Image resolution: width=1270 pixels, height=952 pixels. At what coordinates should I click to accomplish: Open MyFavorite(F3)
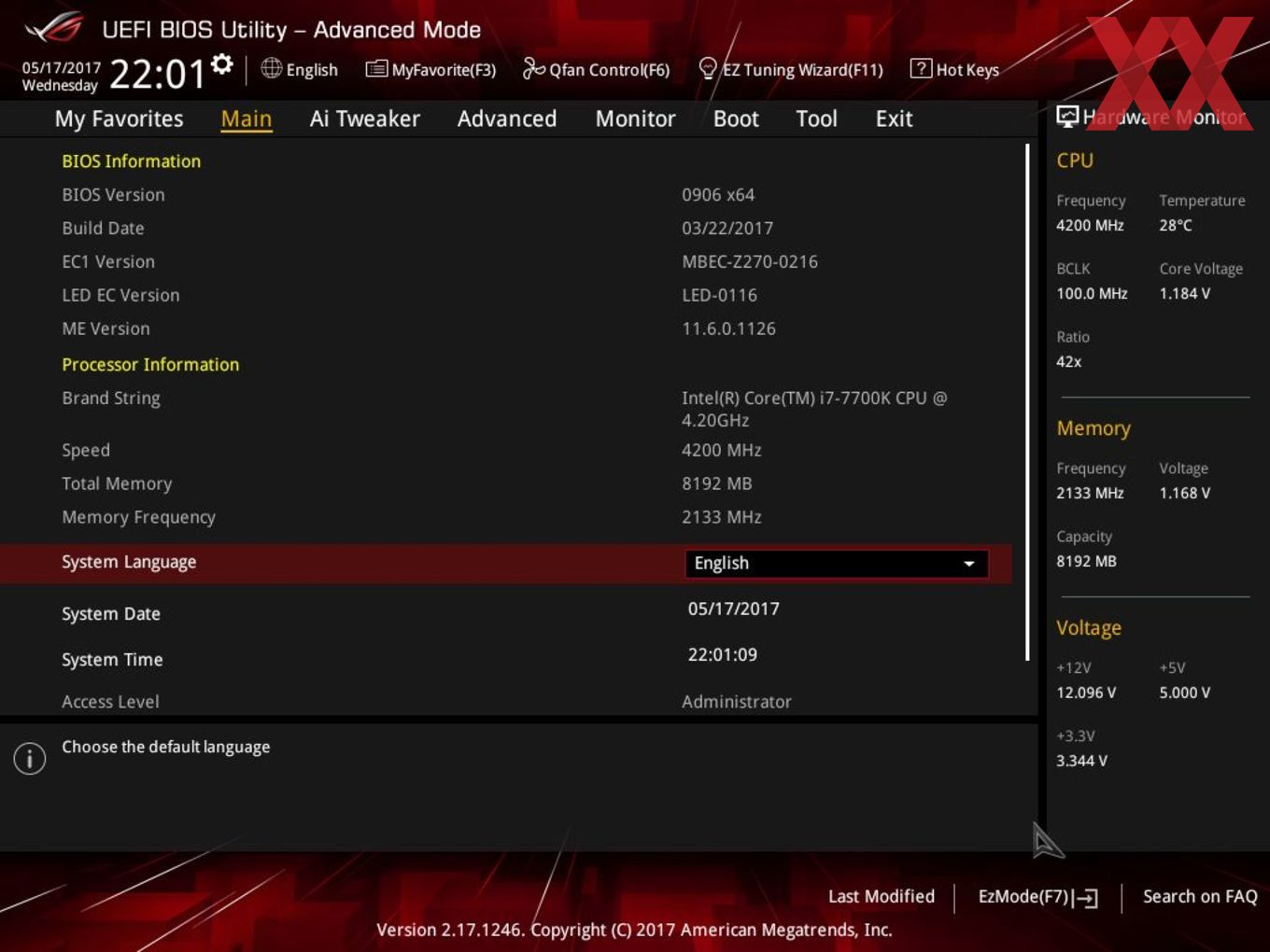[x=430, y=69]
